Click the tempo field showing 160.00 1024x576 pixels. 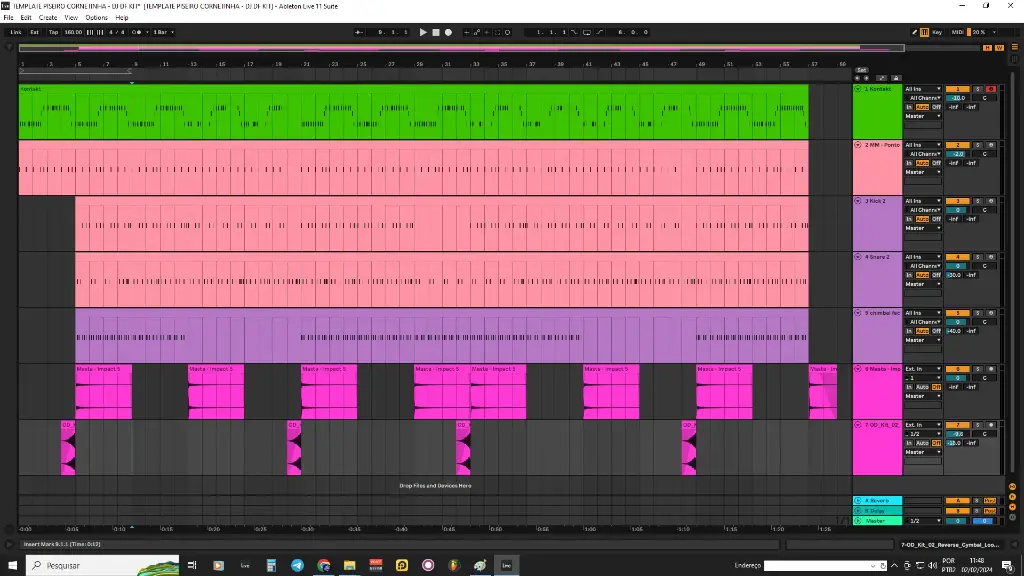click(73, 32)
